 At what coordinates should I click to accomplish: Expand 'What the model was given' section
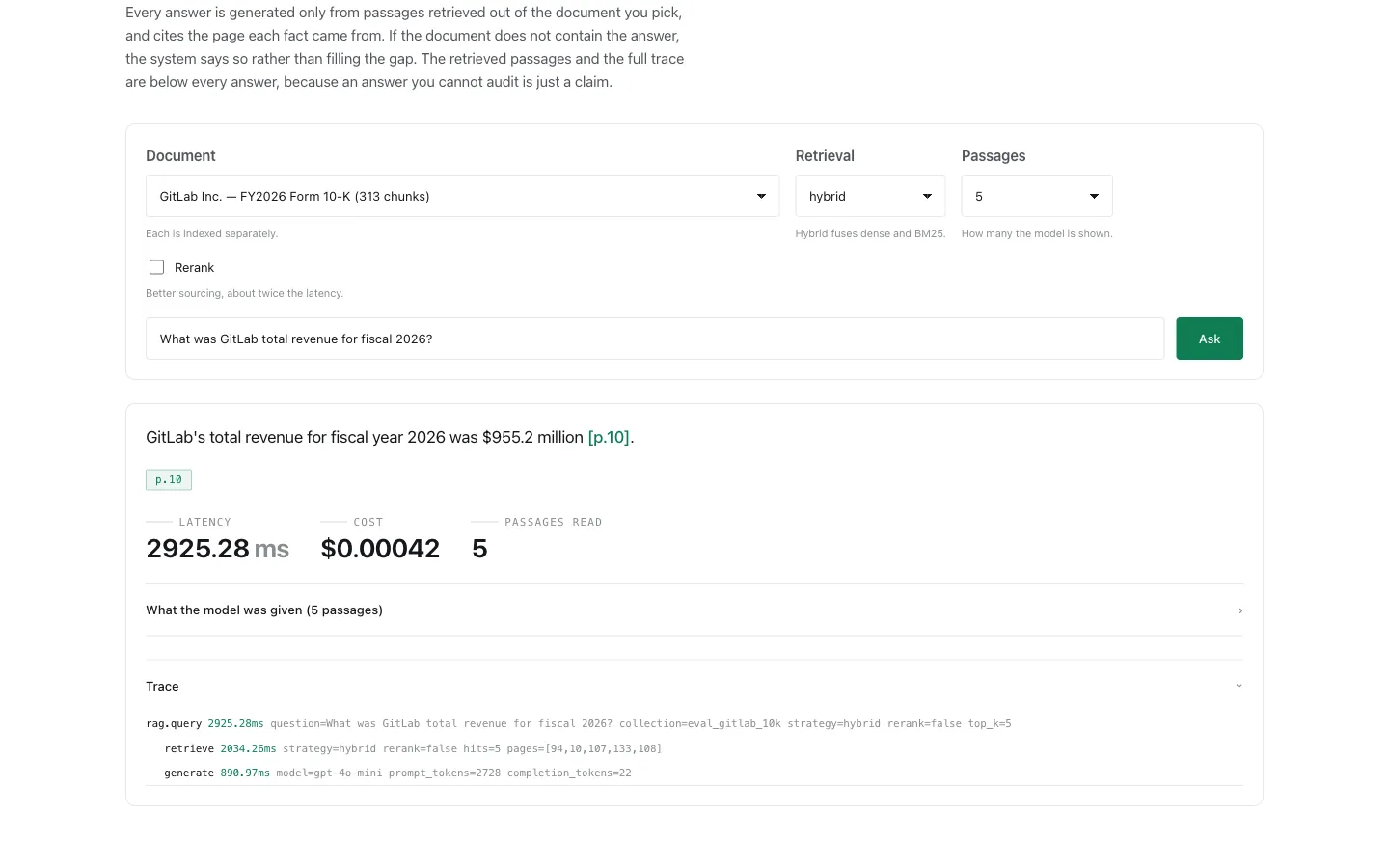694,610
